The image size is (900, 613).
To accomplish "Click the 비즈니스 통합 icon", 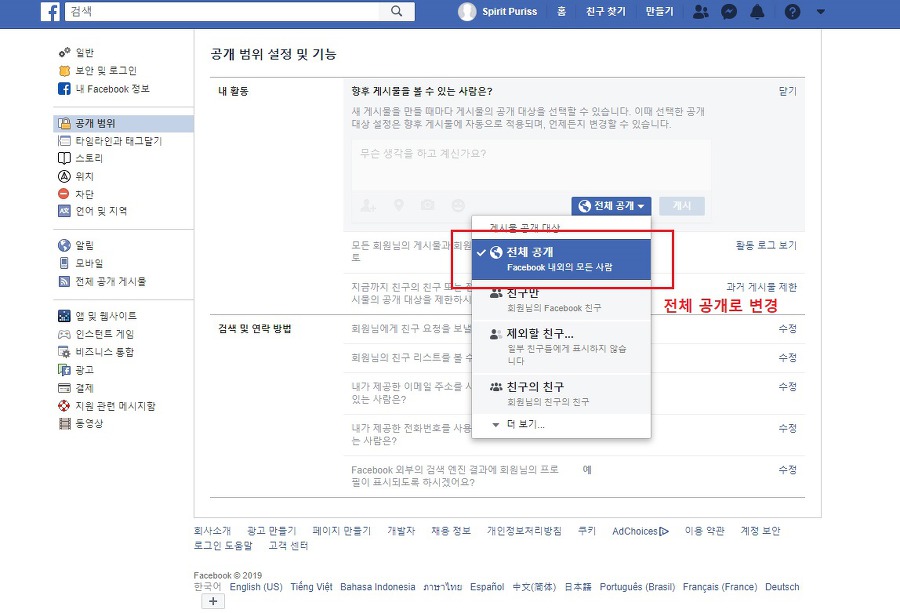I will (64, 352).
